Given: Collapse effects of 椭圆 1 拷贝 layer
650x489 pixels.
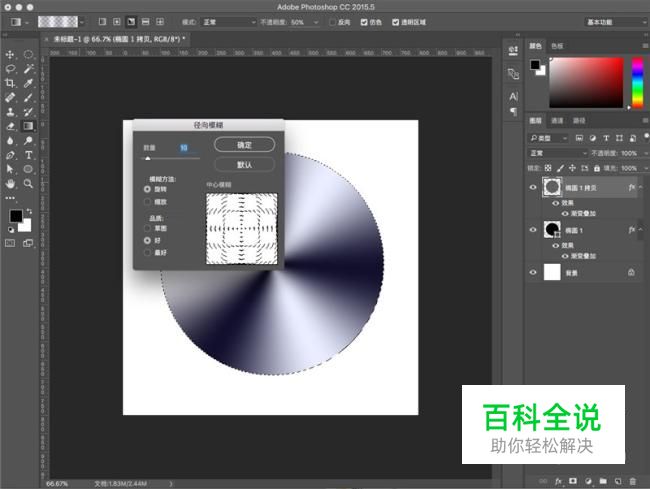Looking at the screenshot, I should coord(641,187).
